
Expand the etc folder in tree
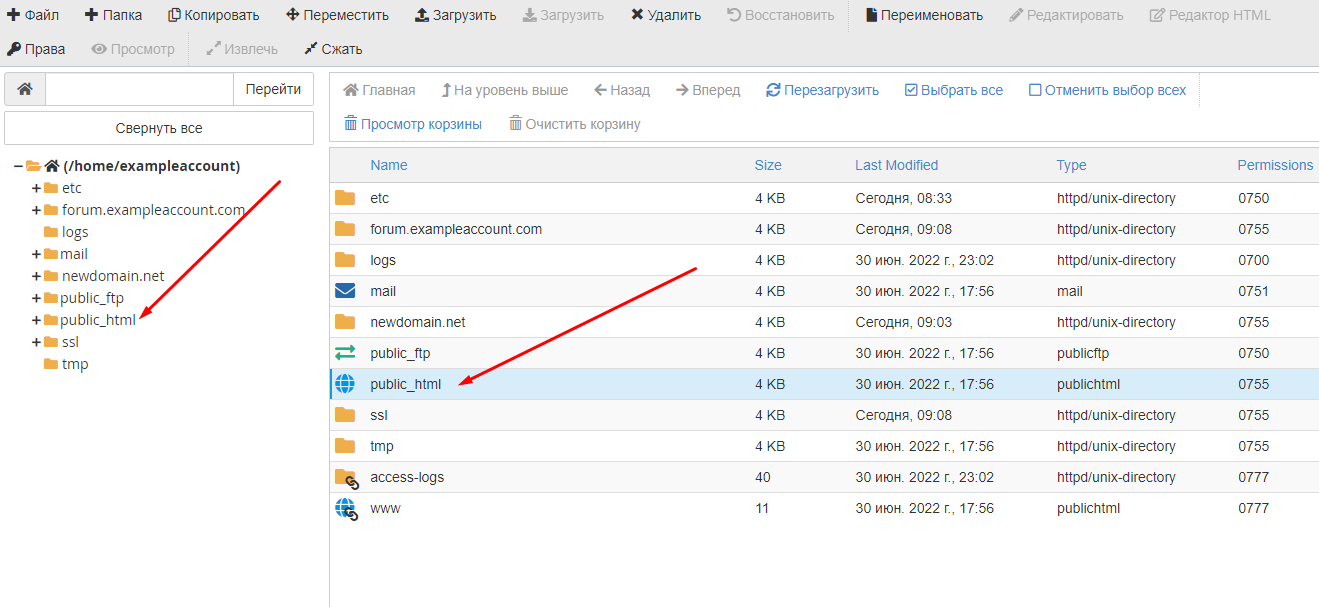(37, 188)
